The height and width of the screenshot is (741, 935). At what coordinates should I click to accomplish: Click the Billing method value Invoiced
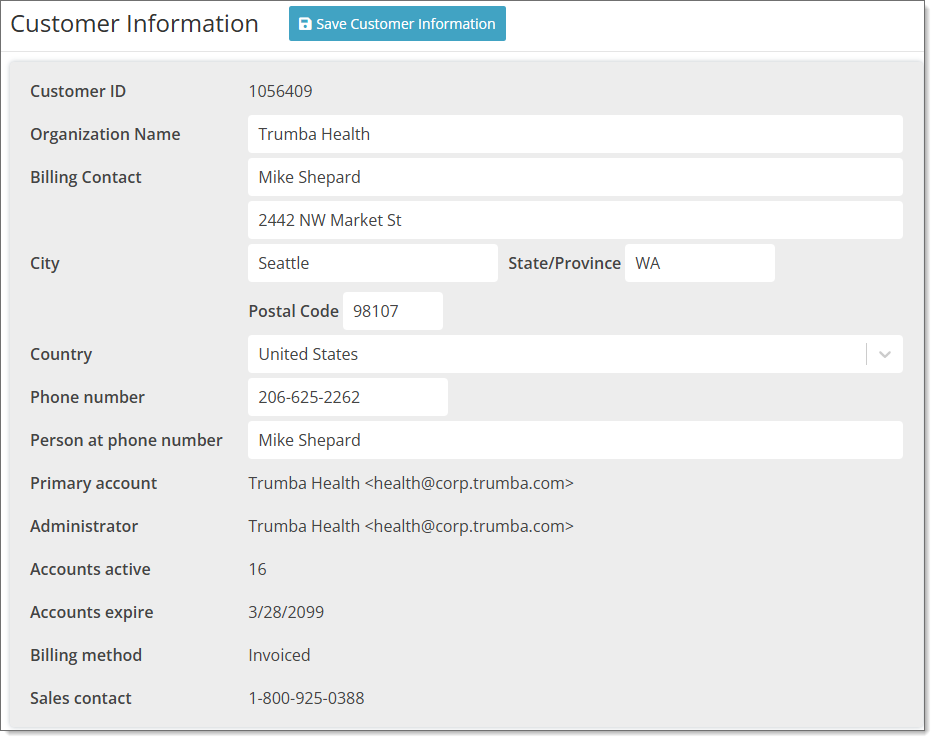279,655
